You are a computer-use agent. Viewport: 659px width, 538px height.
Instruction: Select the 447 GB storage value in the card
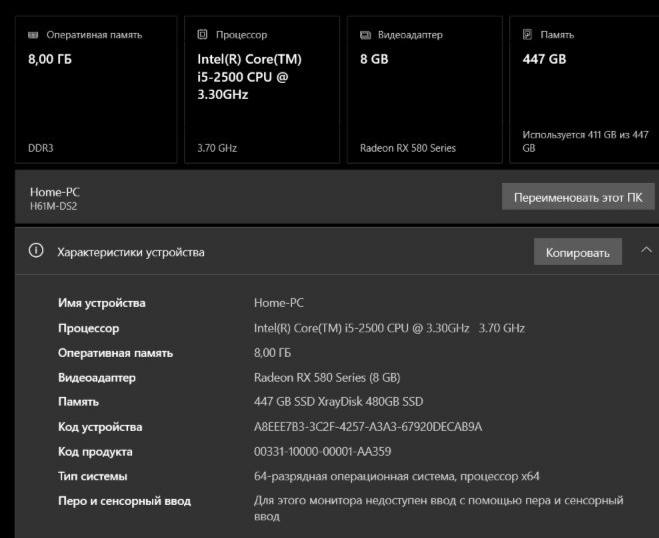click(x=544, y=59)
